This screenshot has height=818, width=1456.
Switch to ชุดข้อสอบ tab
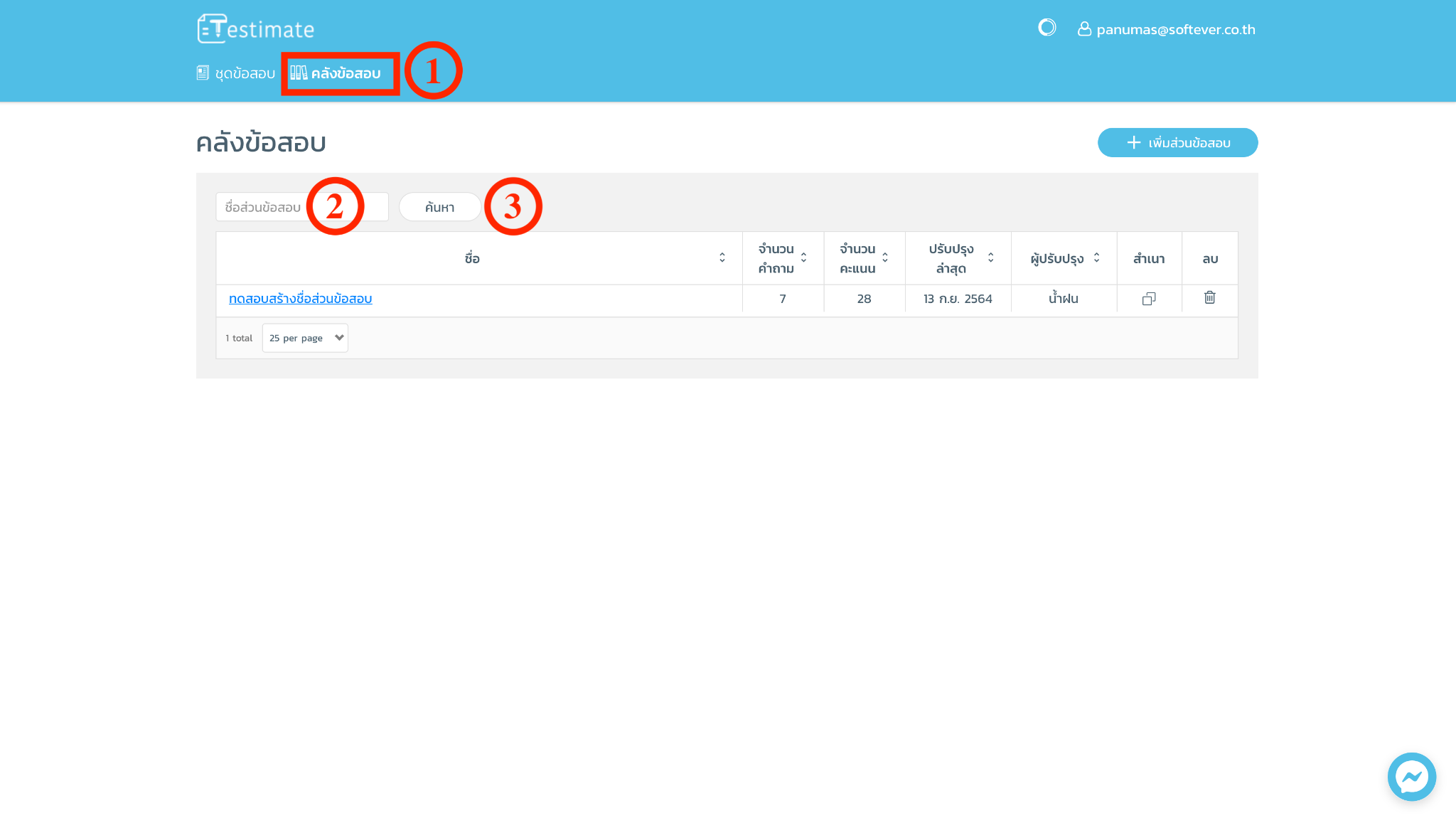tap(245, 73)
